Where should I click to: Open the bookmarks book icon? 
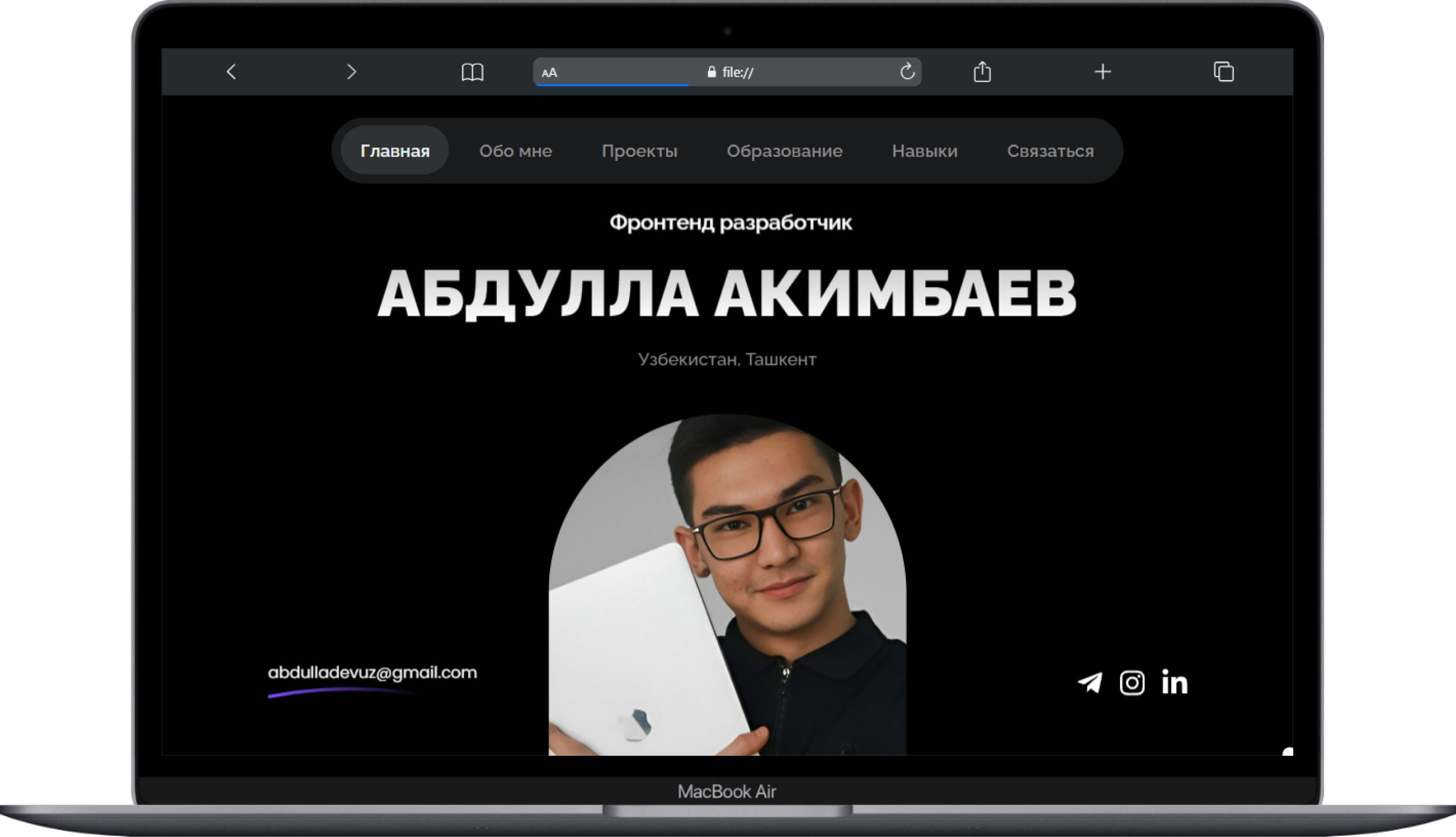coord(472,72)
